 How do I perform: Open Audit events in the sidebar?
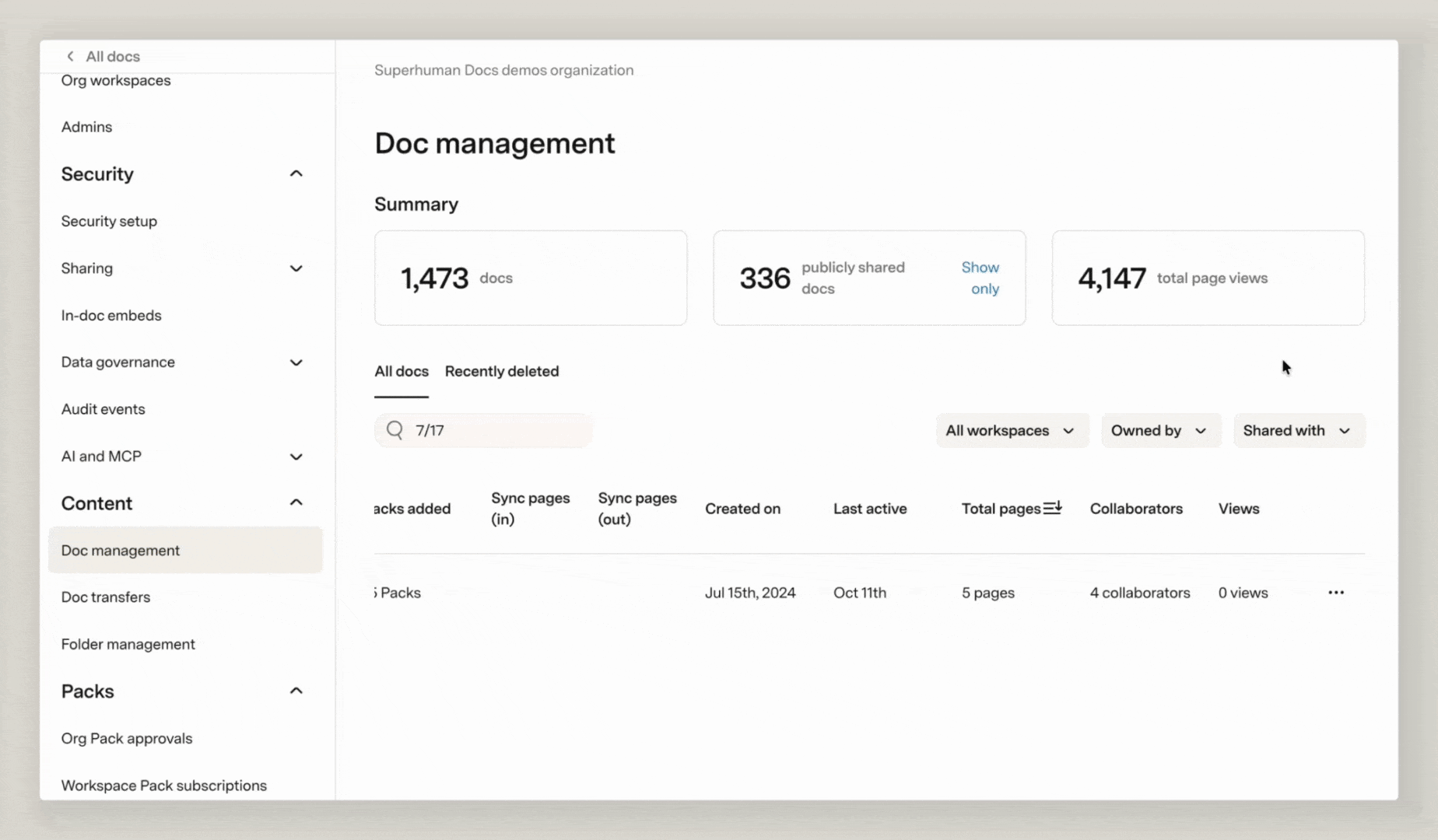click(103, 409)
